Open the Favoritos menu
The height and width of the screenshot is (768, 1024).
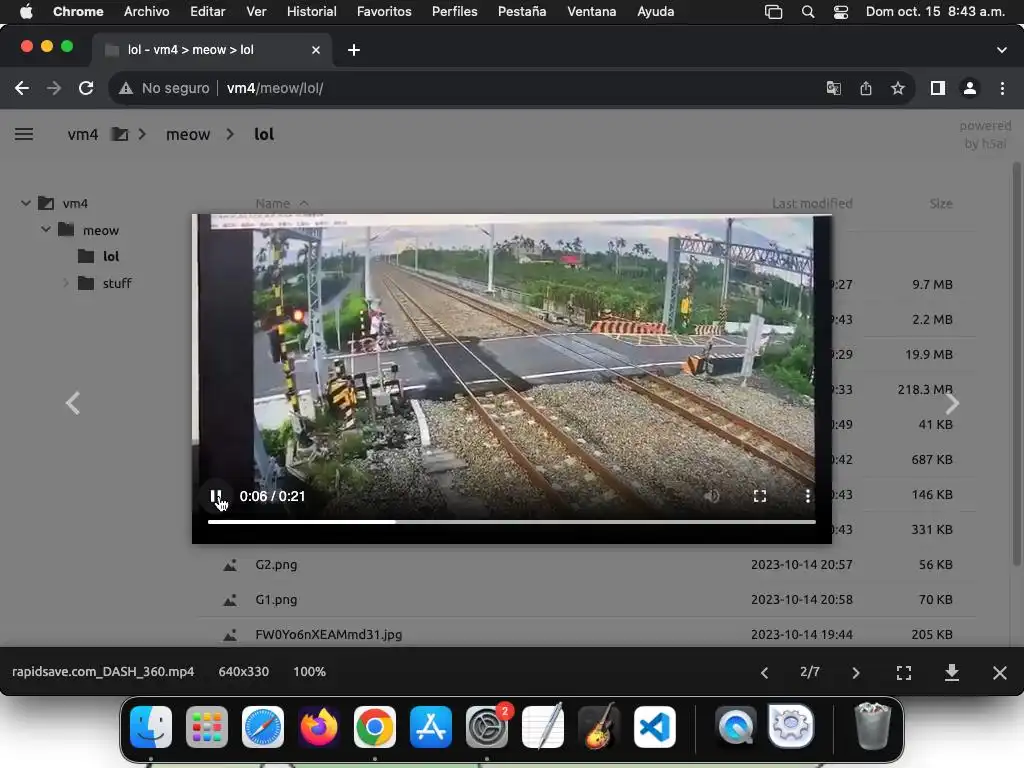point(384,11)
